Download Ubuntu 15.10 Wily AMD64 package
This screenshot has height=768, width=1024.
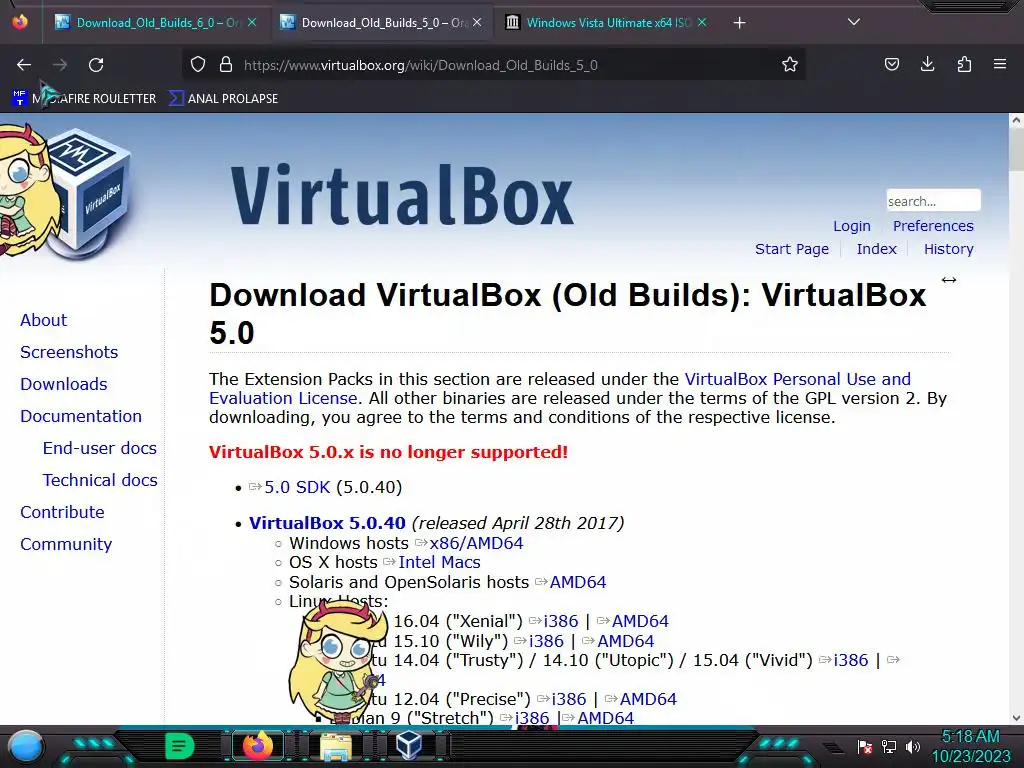626,641
